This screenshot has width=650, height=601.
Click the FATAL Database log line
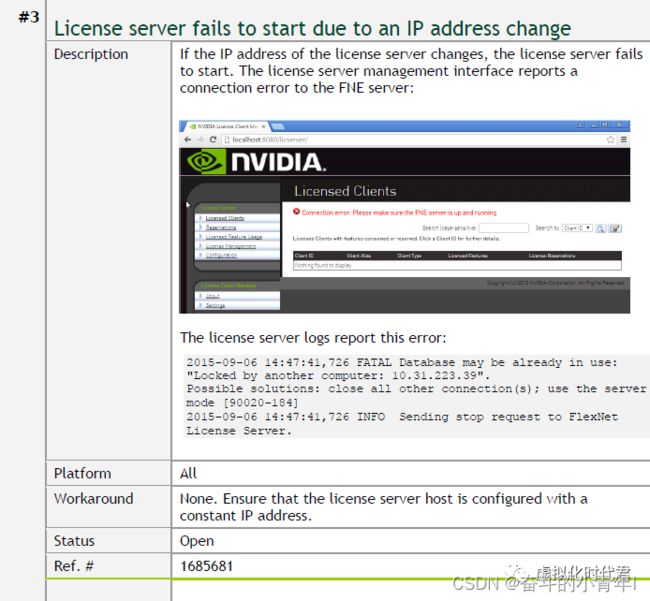tap(402, 362)
